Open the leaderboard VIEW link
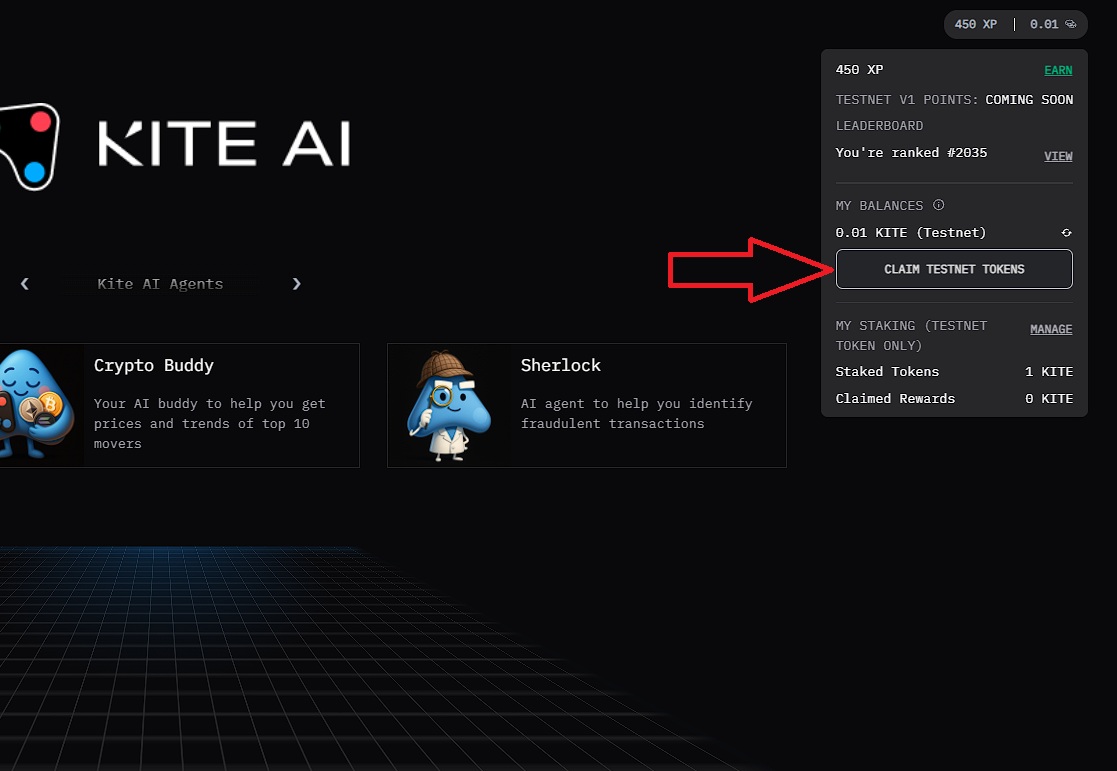Screen dimensions: 1117x771 [1058, 156]
